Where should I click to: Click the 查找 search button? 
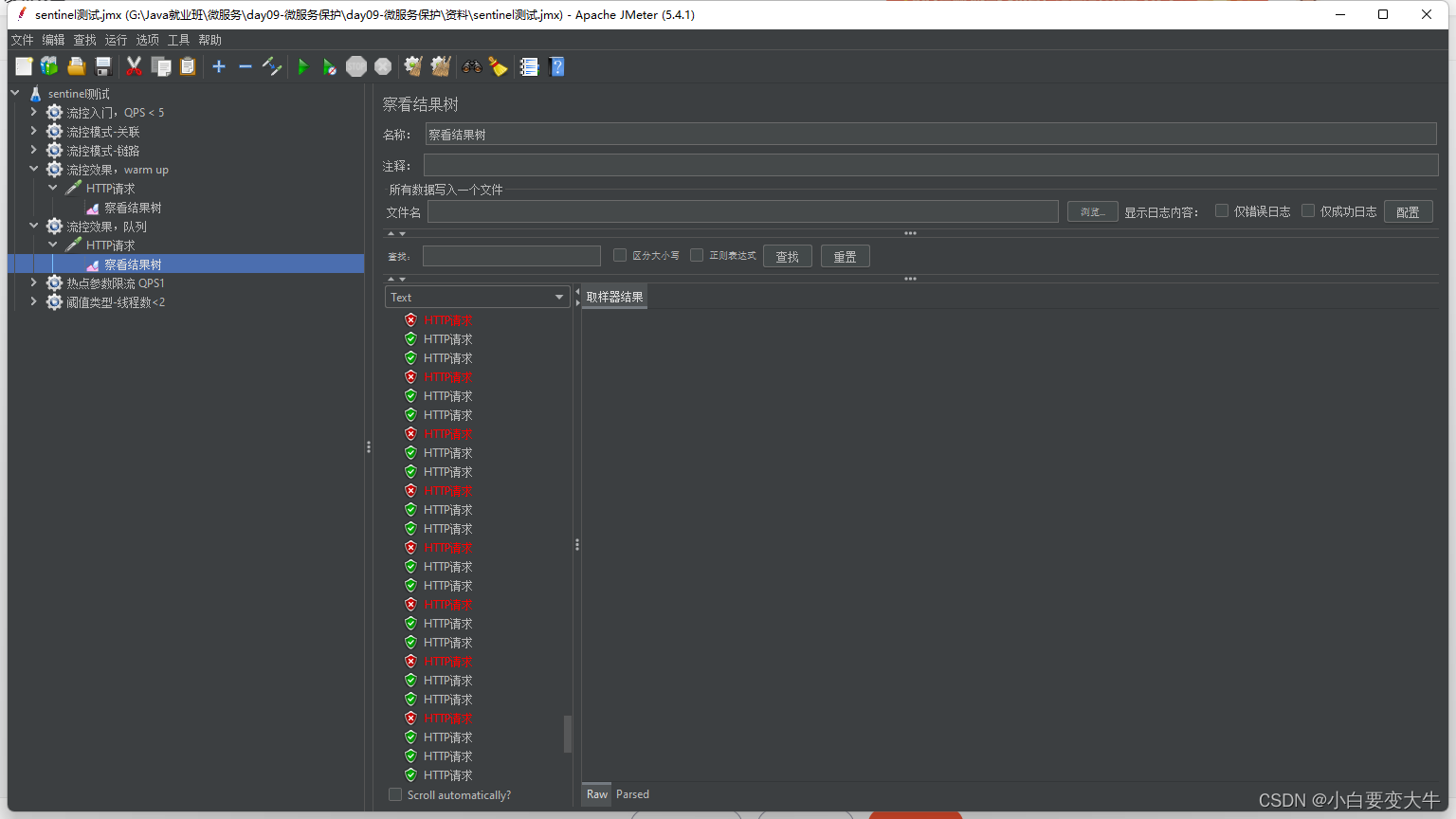point(787,256)
